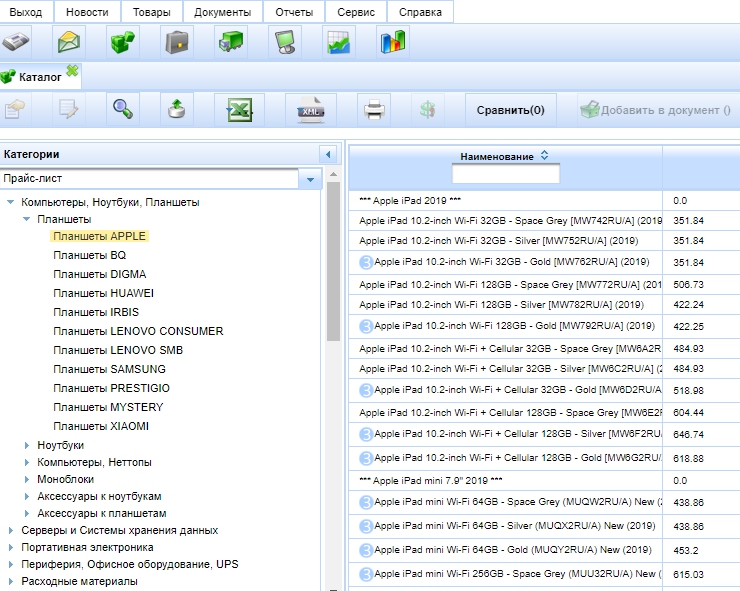Collapse the Планшеты tree node
Image resolution: width=740 pixels, height=591 pixels.
point(27,218)
